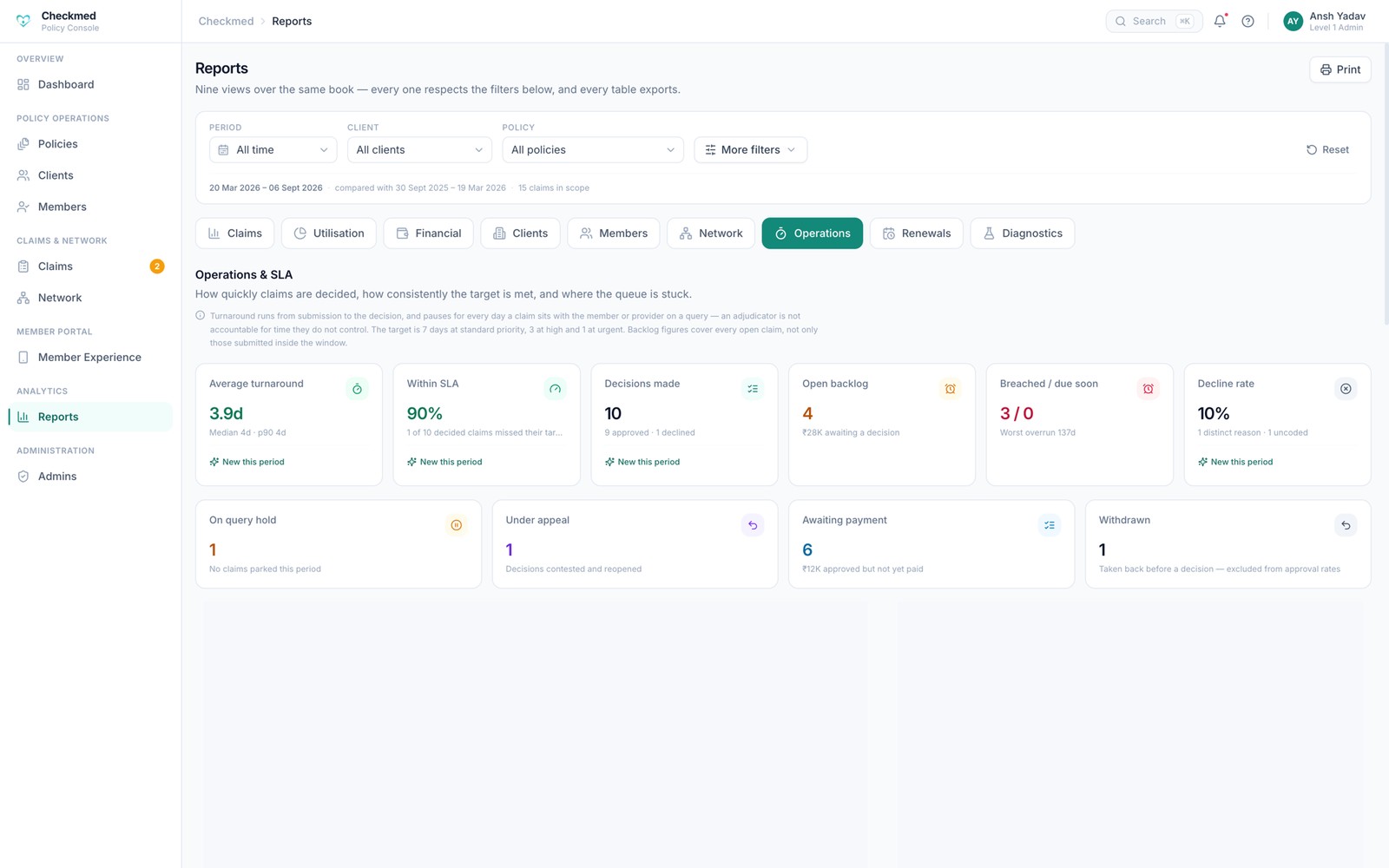1389x868 pixels.
Task: Switch to the Financial tab
Action: pyautogui.click(x=429, y=233)
